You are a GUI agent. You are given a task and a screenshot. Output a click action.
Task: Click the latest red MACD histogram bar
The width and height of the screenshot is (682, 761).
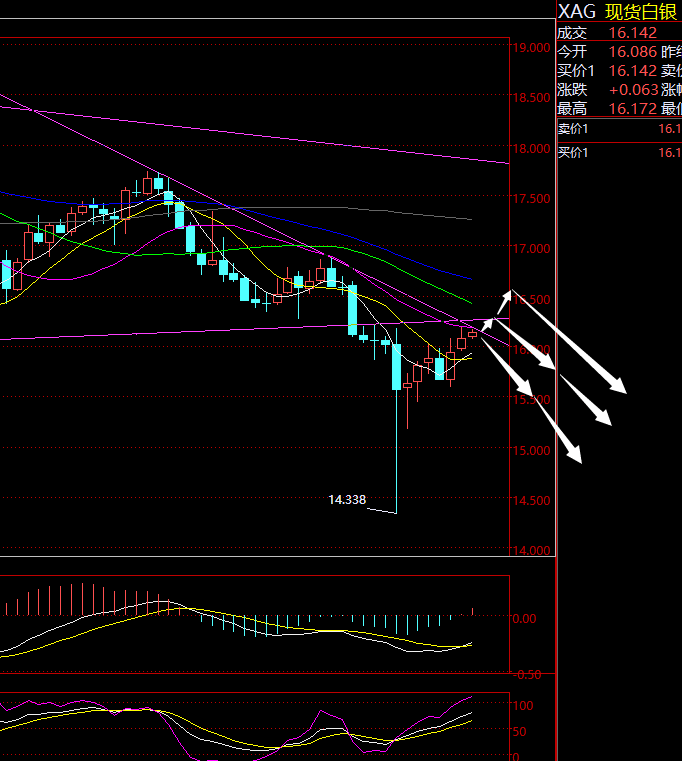click(x=472, y=612)
